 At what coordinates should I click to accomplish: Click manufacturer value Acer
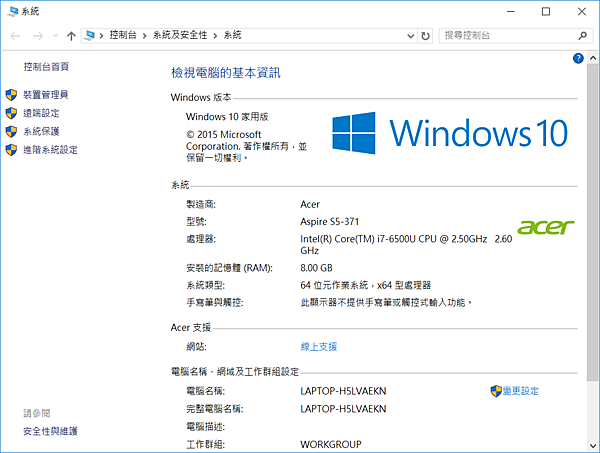tap(310, 204)
